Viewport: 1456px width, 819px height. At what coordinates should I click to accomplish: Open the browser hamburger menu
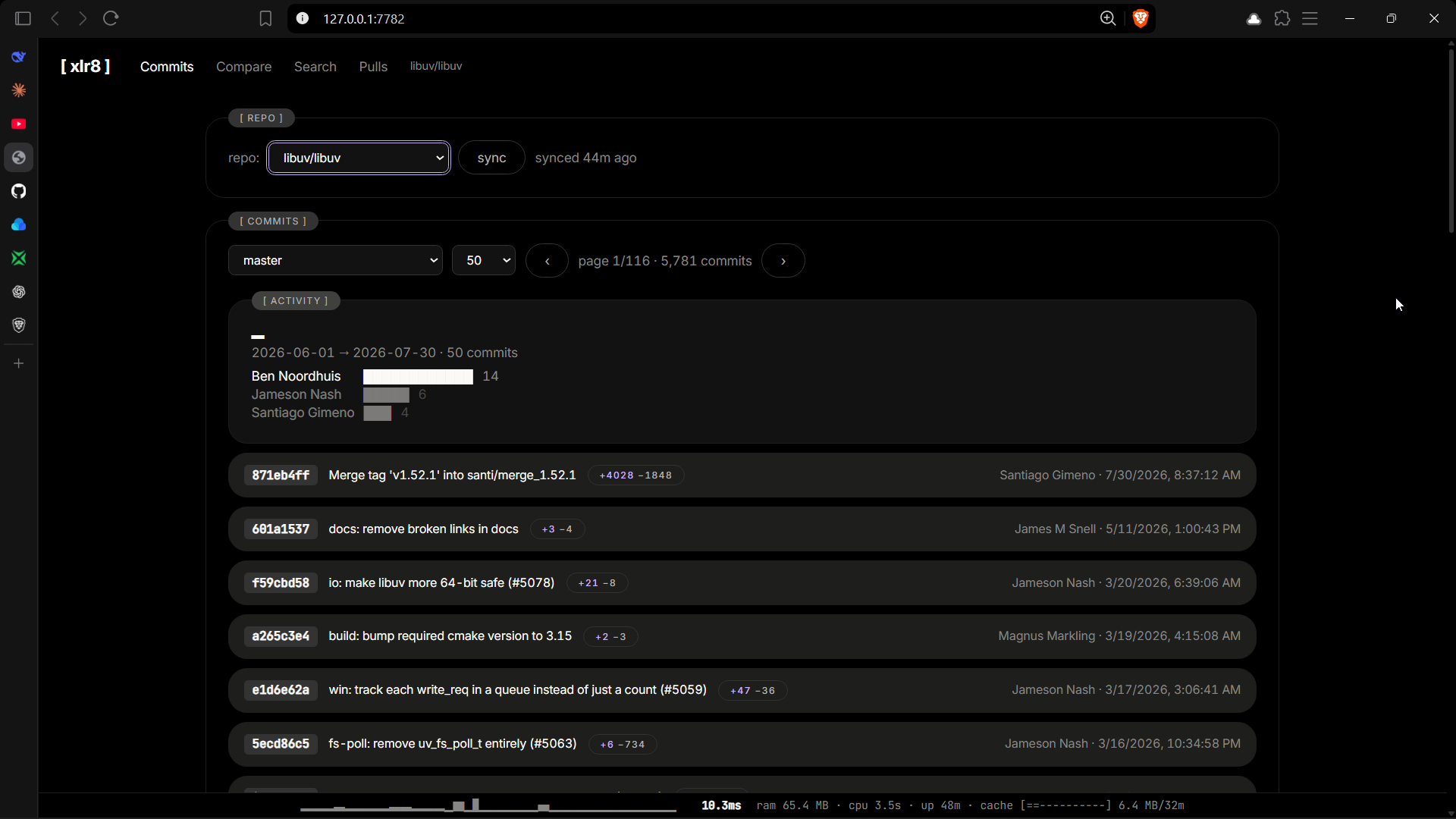[x=1310, y=18]
